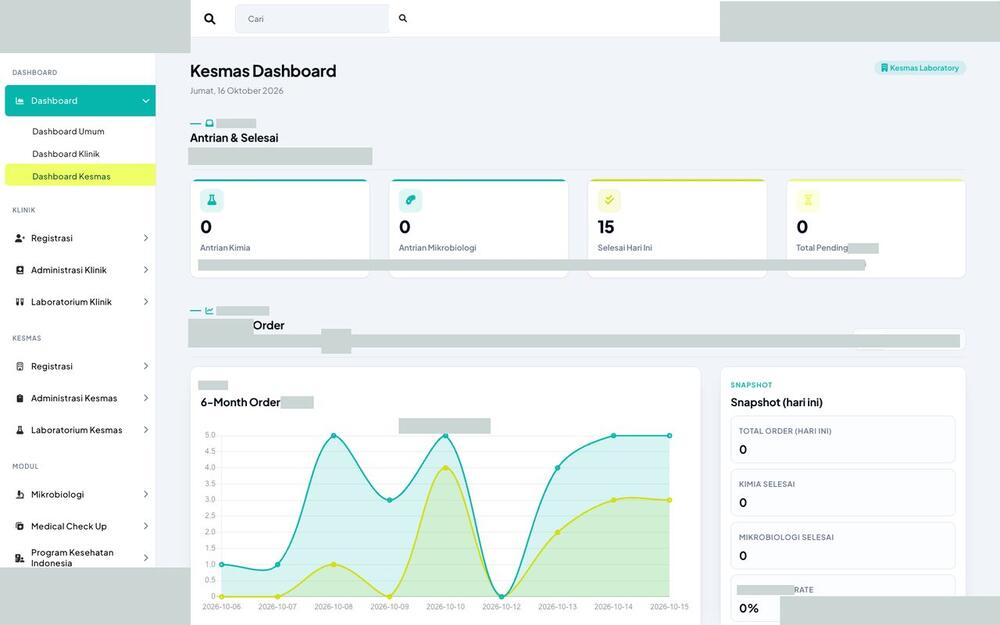Select Dashboard Kesmas submenu item
Image resolution: width=1000 pixels, height=625 pixels.
point(80,175)
